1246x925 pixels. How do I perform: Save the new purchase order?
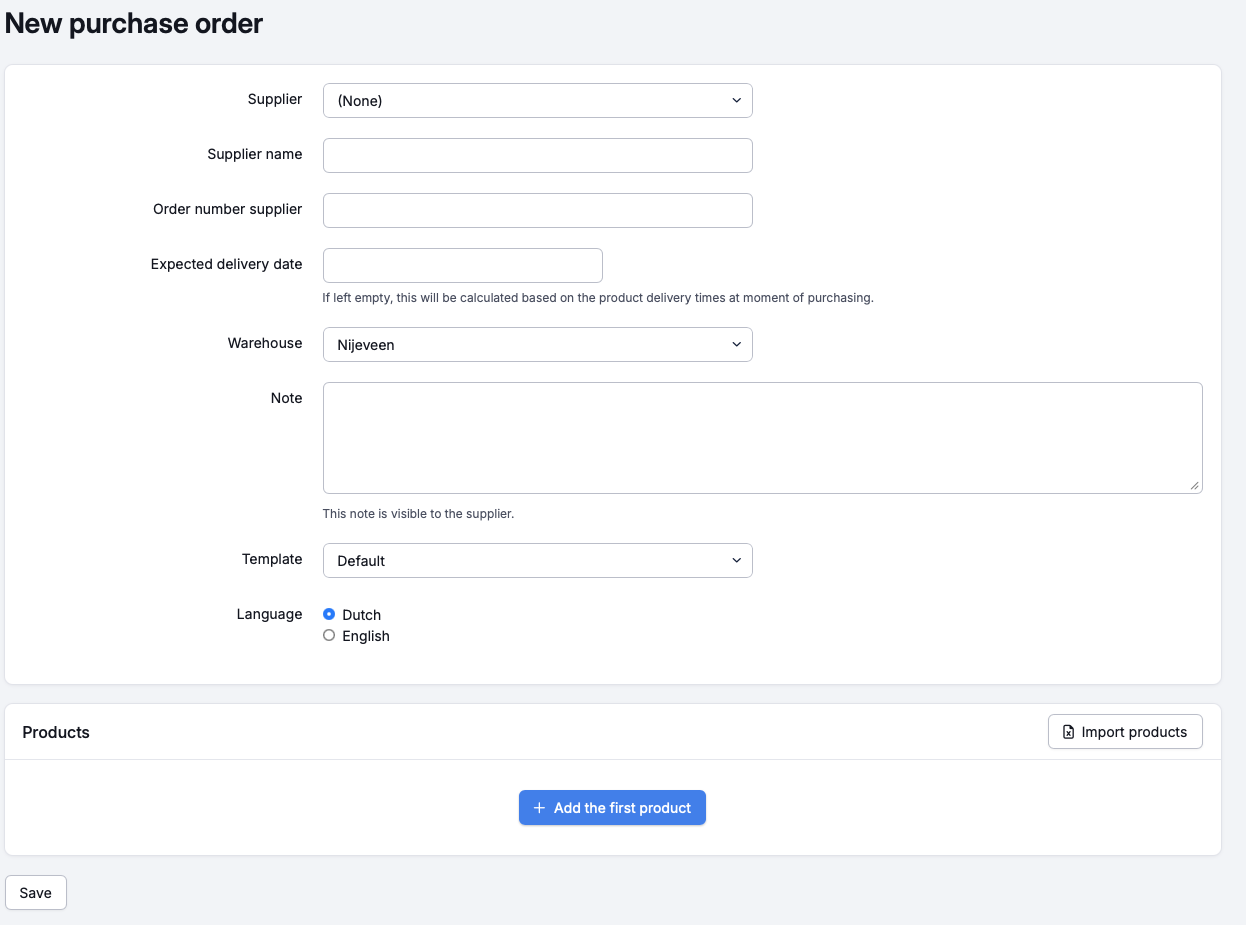[36, 893]
